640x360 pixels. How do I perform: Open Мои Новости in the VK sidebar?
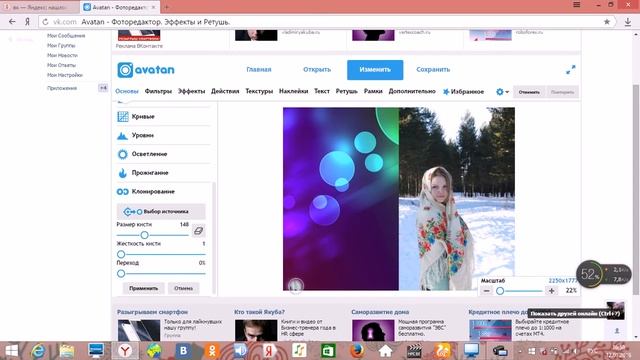[62, 56]
